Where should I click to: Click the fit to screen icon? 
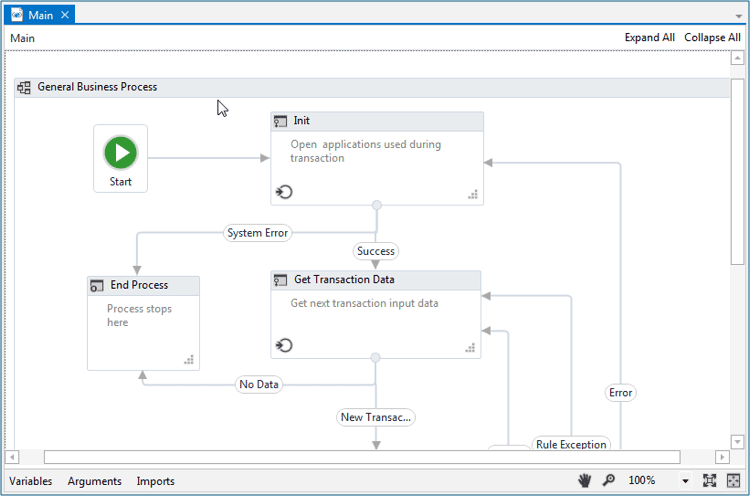click(x=709, y=481)
